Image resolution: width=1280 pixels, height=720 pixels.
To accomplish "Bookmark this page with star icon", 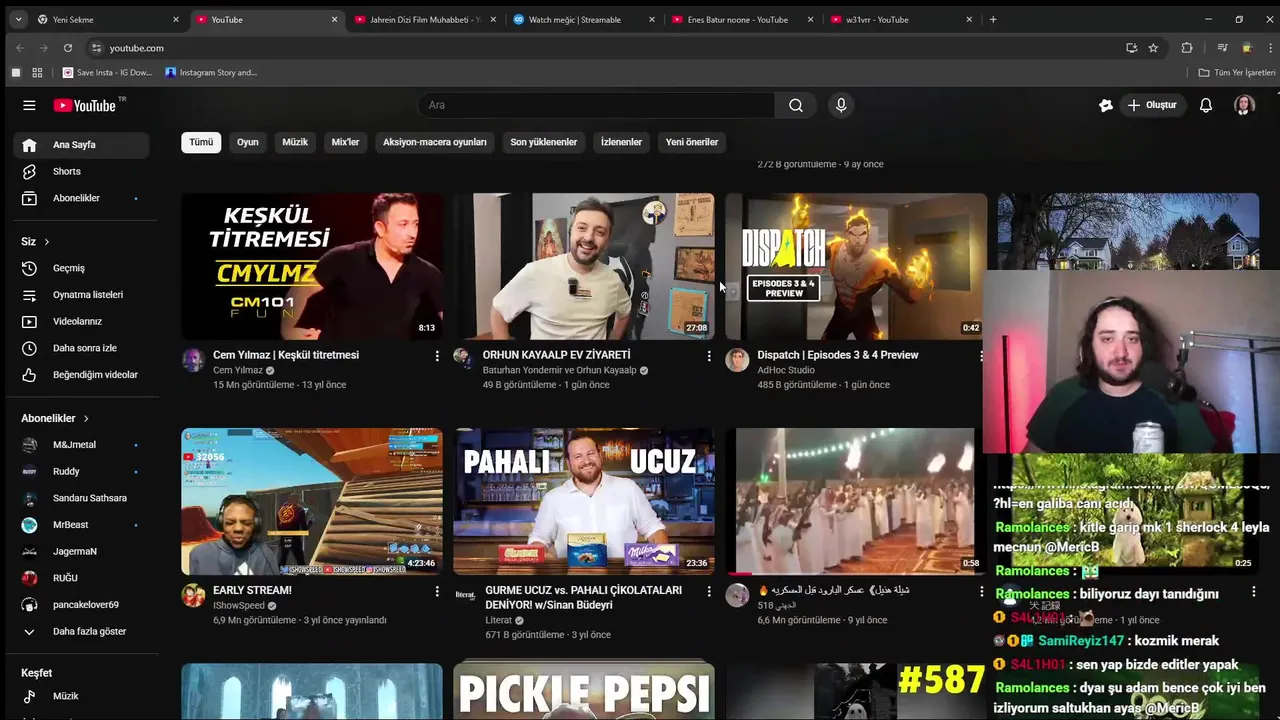I will [1153, 48].
